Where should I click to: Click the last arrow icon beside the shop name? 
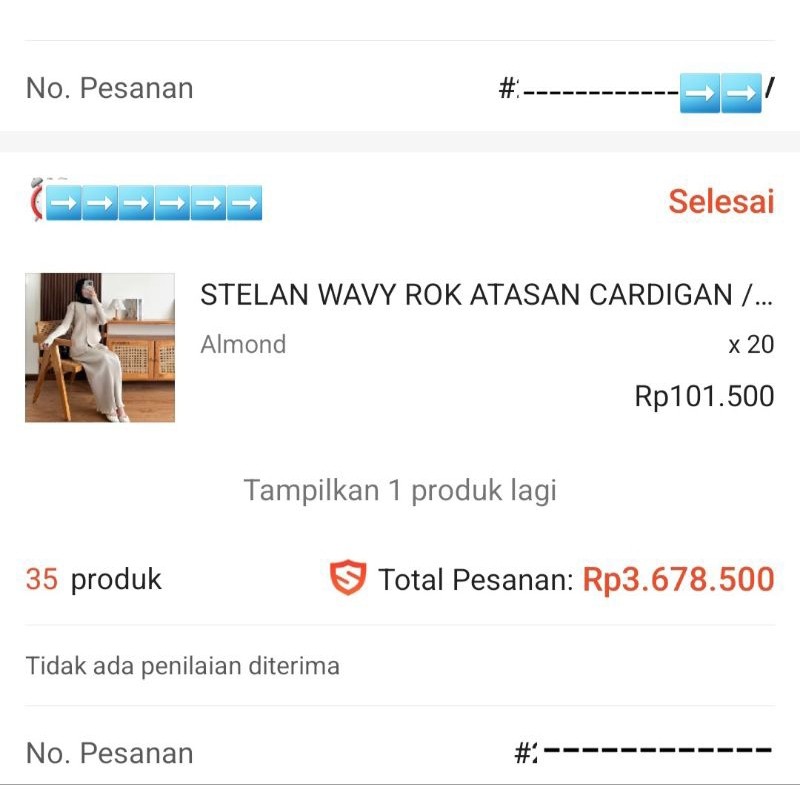244,201
